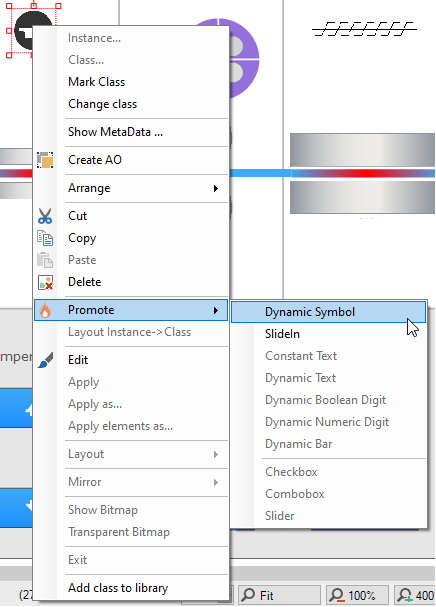
Task: Click the red-blue gradient bar at right
Action: click(x=363, y=173)
